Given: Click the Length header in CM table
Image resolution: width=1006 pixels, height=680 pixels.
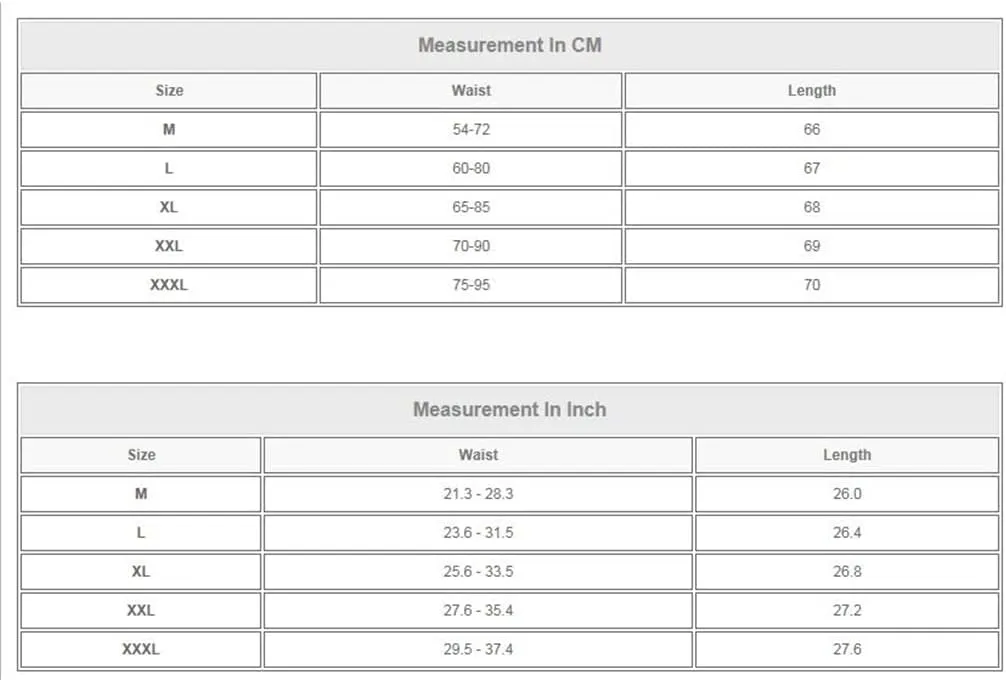Looking at the screenshot, I should (812, 90).
